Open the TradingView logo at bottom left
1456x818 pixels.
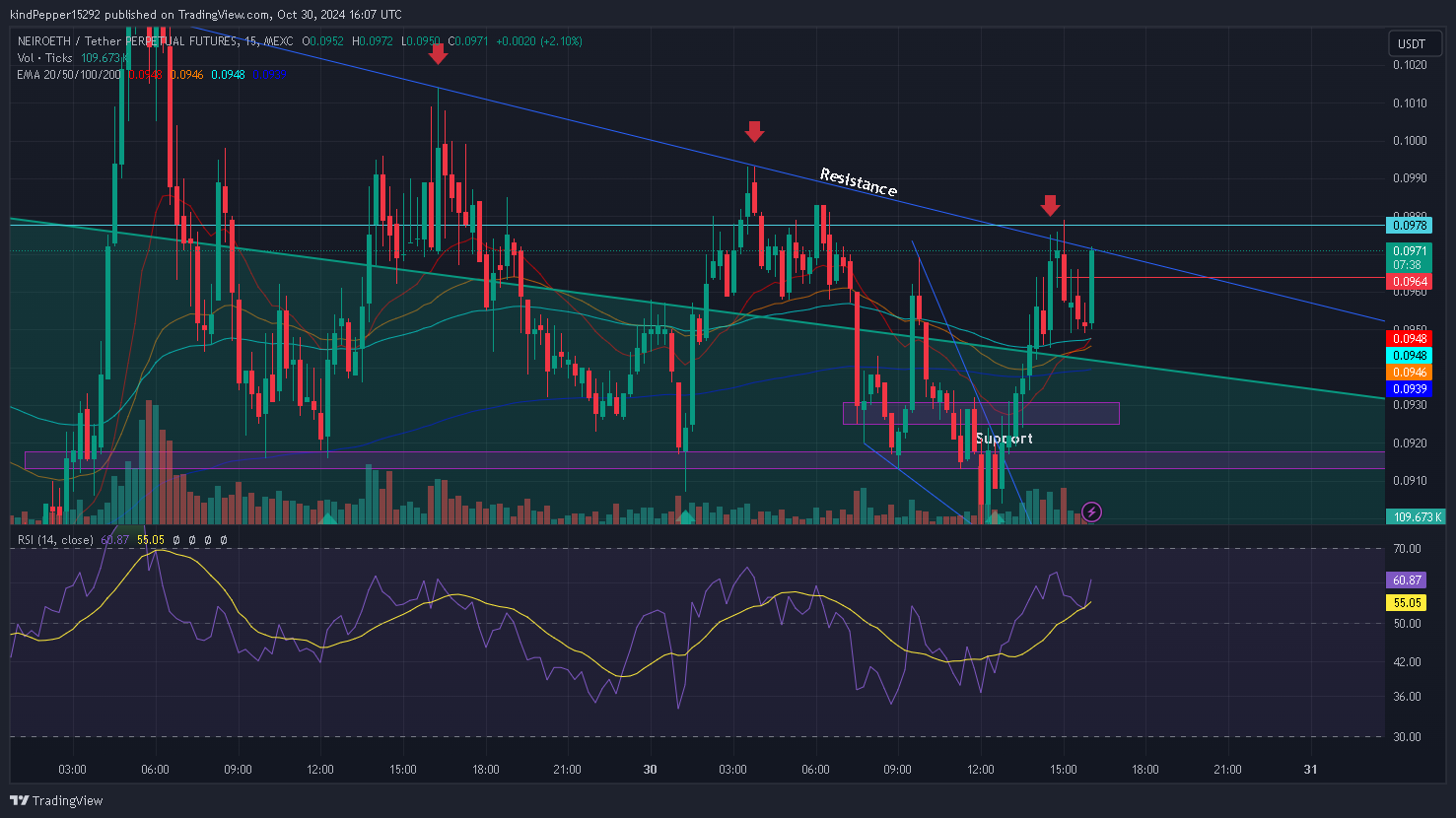click(57, 800)
